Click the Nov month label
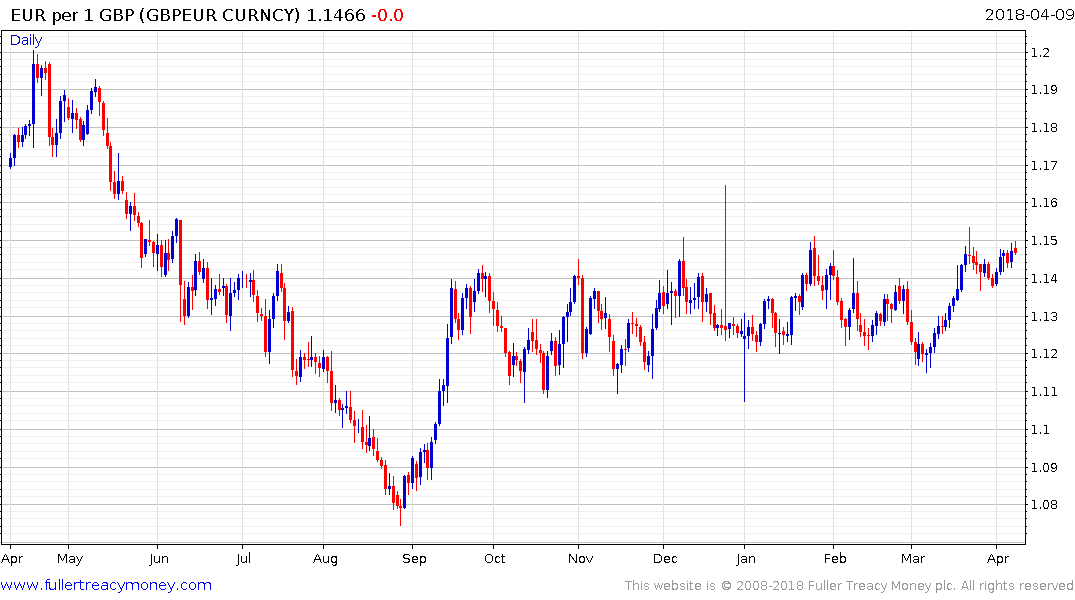 click(x=581, y=559)
